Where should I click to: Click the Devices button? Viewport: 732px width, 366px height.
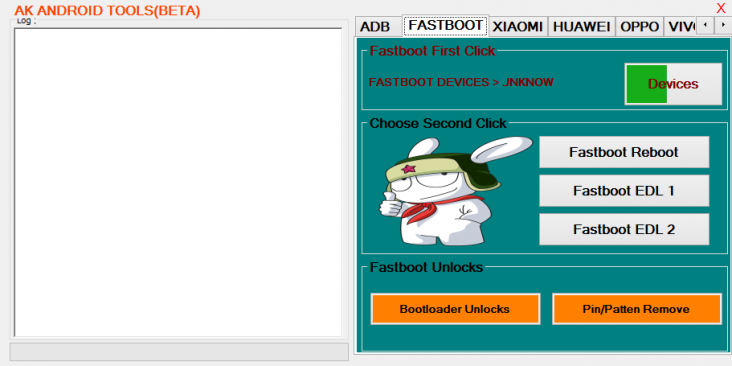point(673,84)
